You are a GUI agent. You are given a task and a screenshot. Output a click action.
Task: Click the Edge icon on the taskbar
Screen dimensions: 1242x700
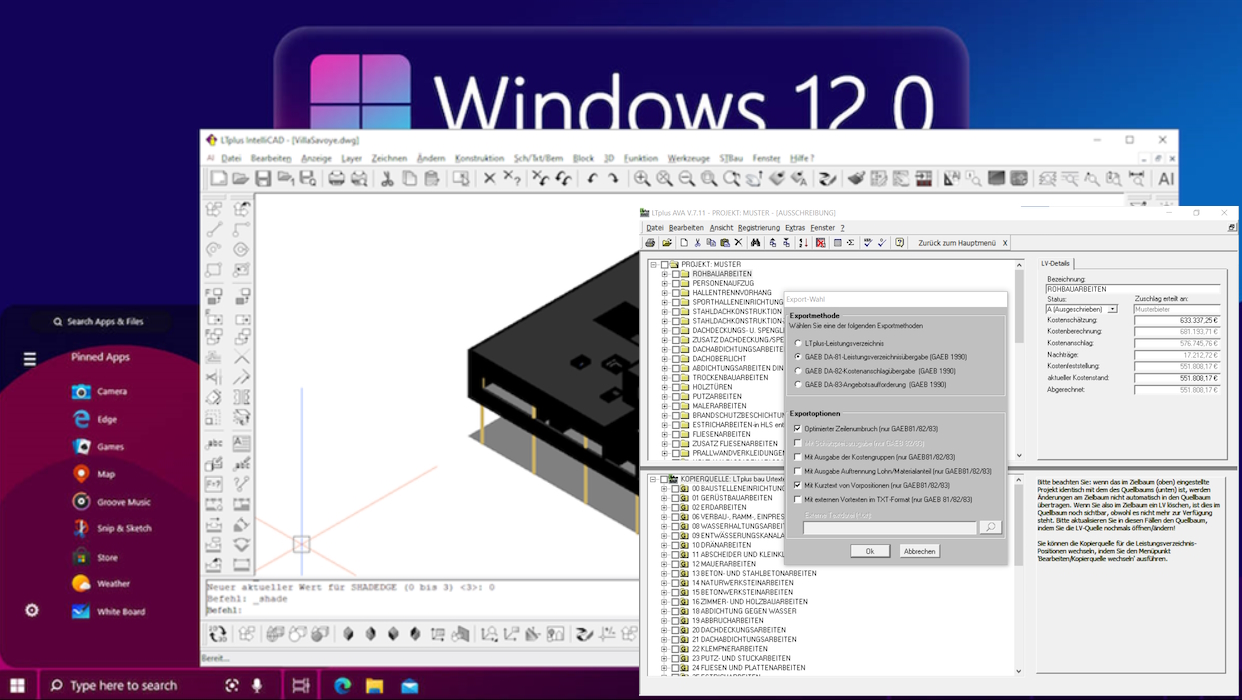(342, 685)
